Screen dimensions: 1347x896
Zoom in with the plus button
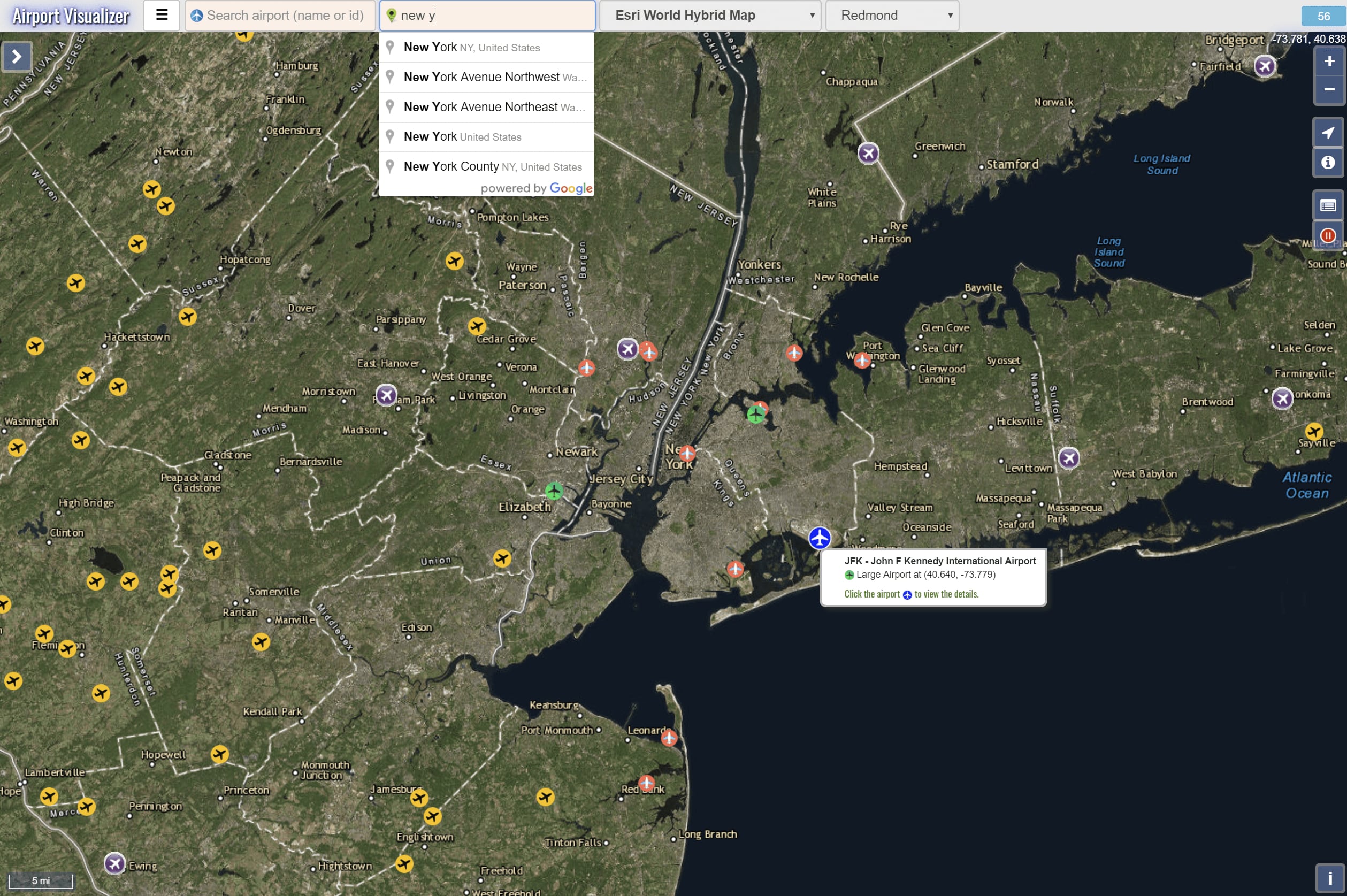click(x=1329, y=62)
